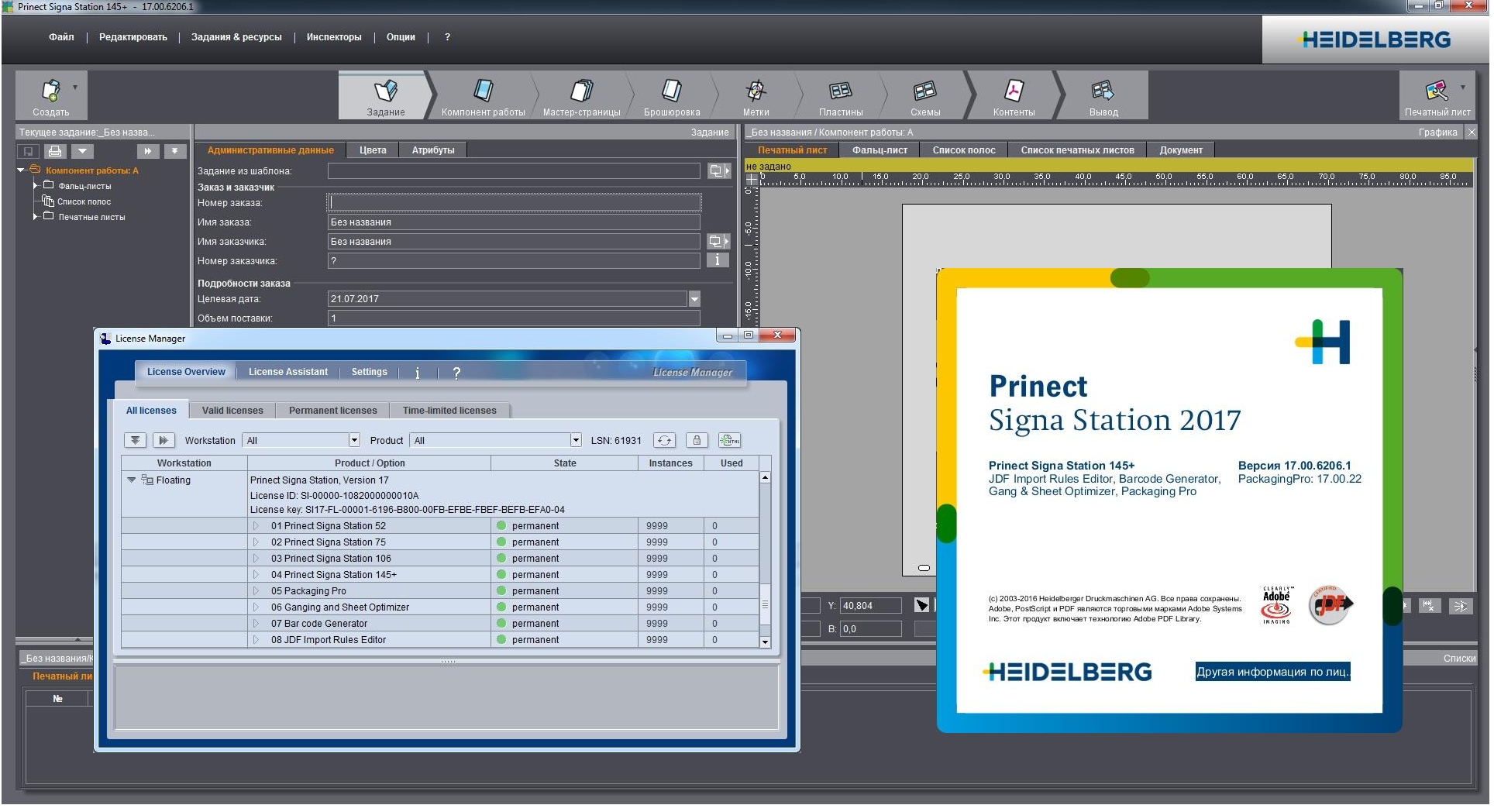Click the collapse-down rows icon in License Manager
Screen dimensions: 1494x812
[x=135, y=441]
